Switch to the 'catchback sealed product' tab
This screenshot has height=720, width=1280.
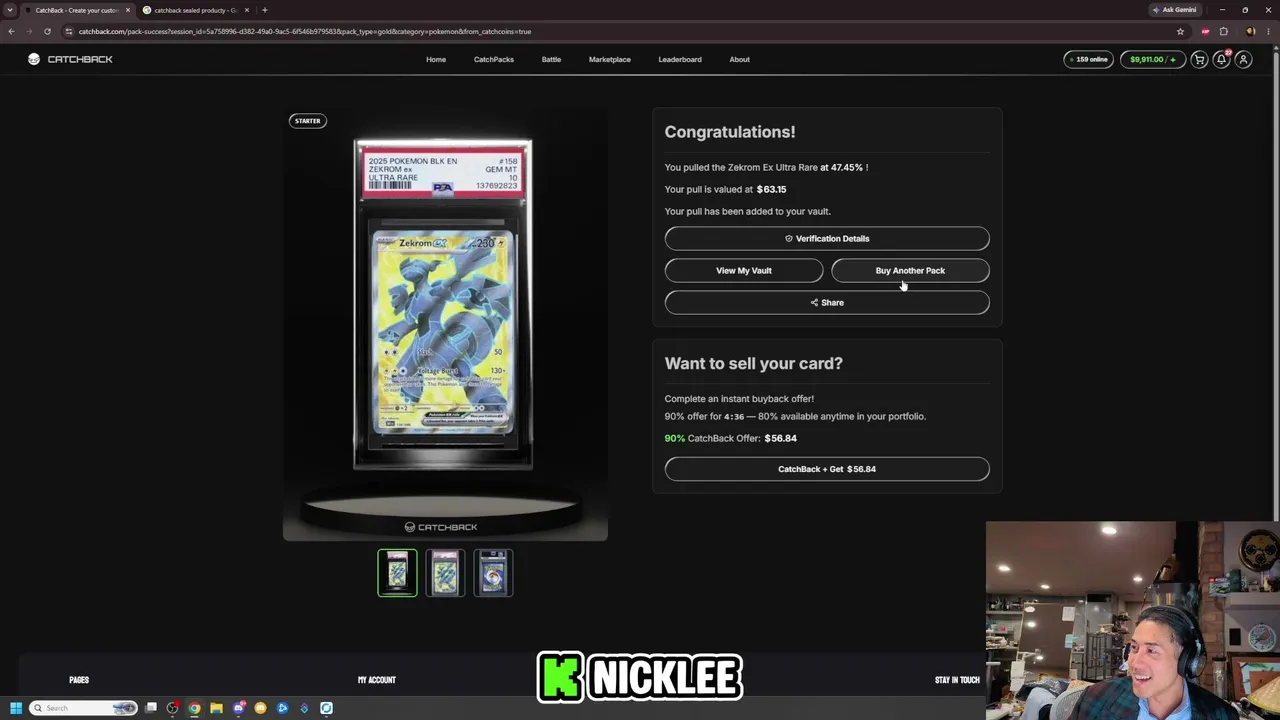pos(196,10)
